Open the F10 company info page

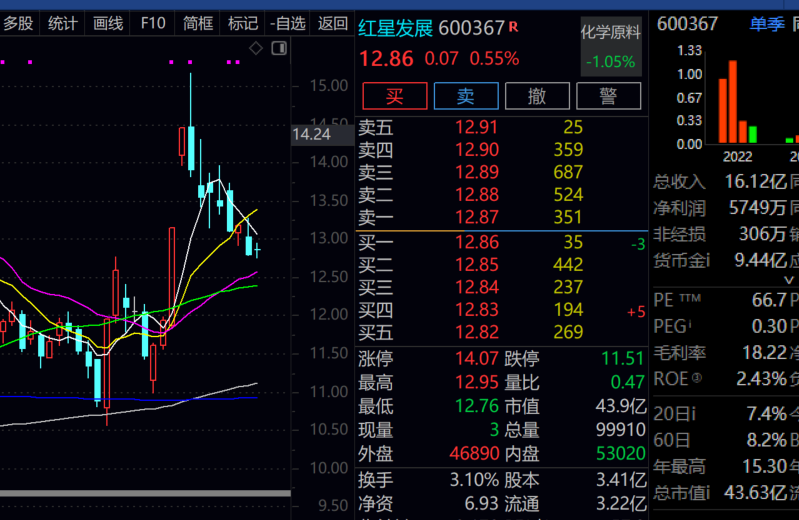[153, 23]
